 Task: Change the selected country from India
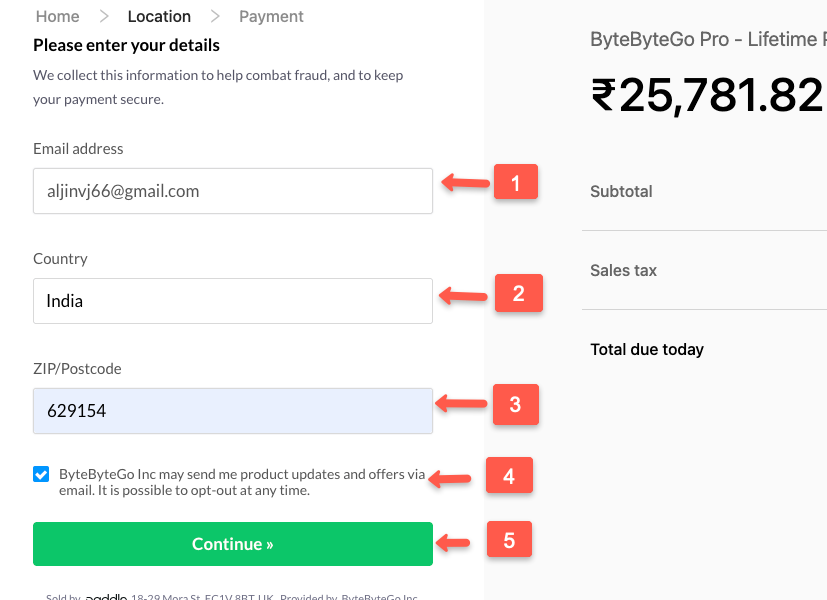[x=232, y=300]
